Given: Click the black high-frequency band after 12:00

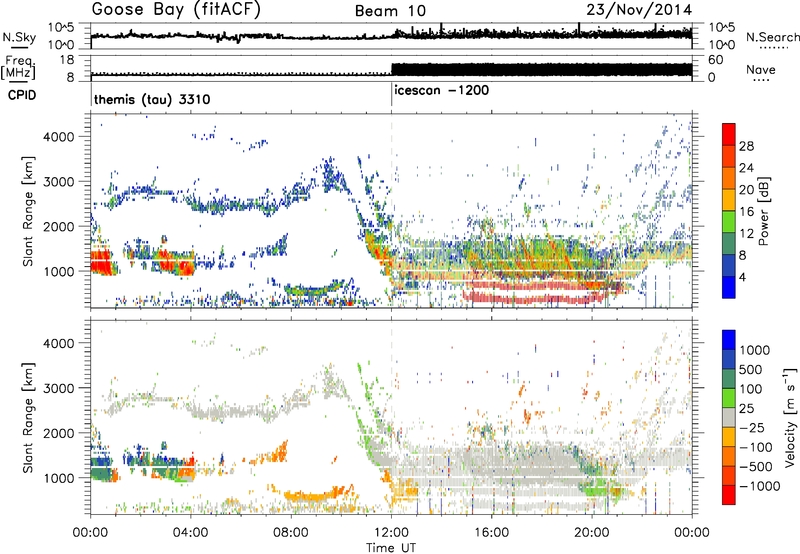Looking at the screenshot, I should 541,69.
